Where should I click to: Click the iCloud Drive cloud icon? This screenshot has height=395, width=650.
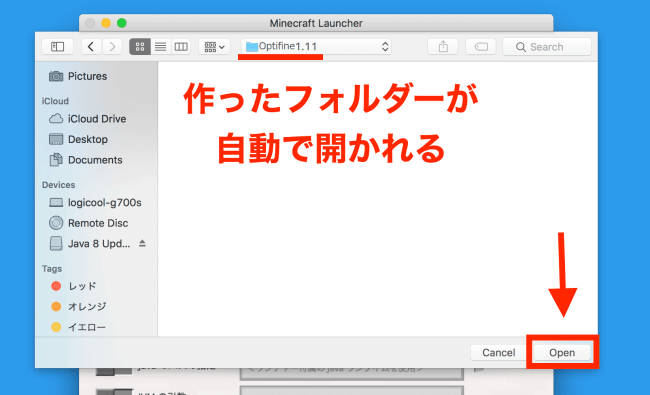(x=56, y=119)
